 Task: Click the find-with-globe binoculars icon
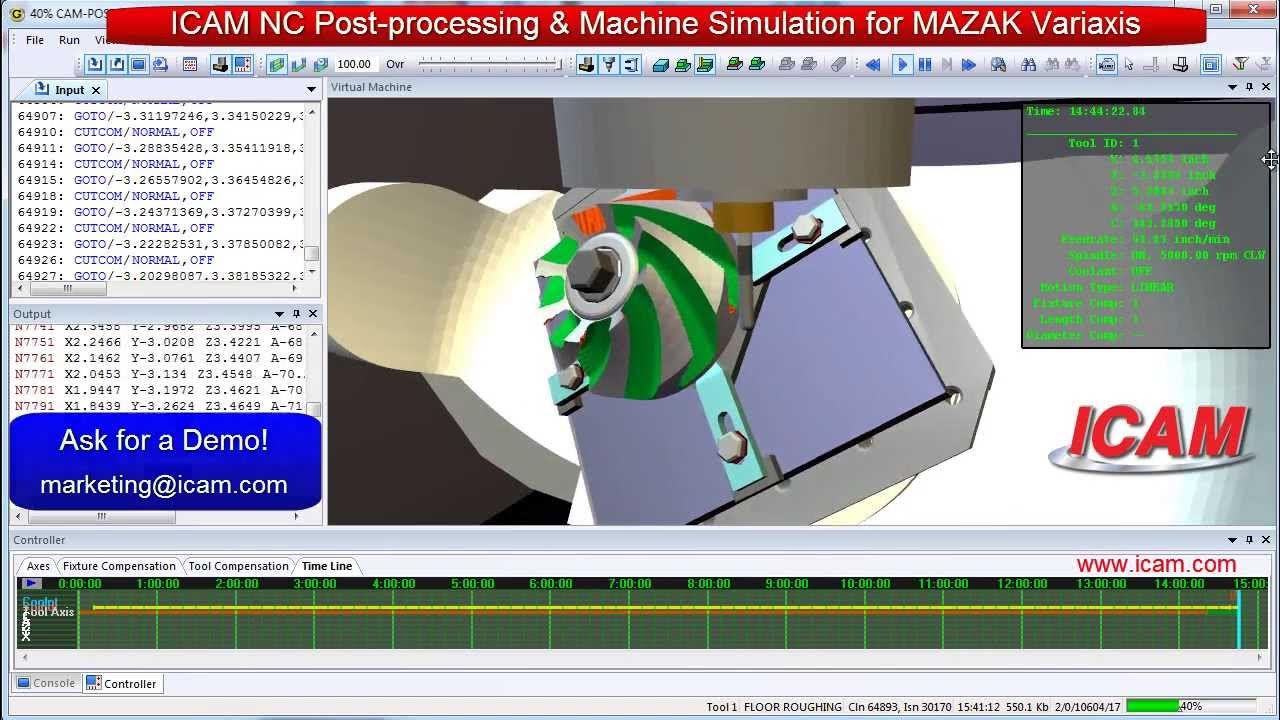click(998, 65)
